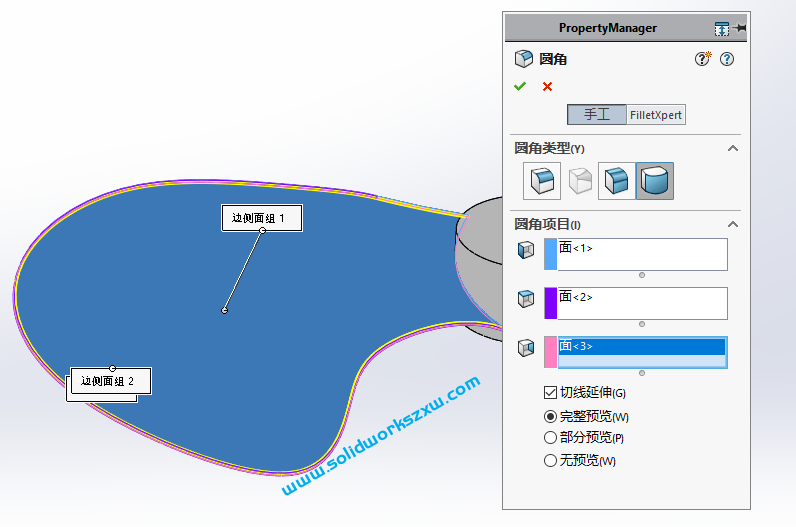This screenshot has width=796, height=527.
Task: Click the purple color swatch of 面<2>
Action: 550,303
